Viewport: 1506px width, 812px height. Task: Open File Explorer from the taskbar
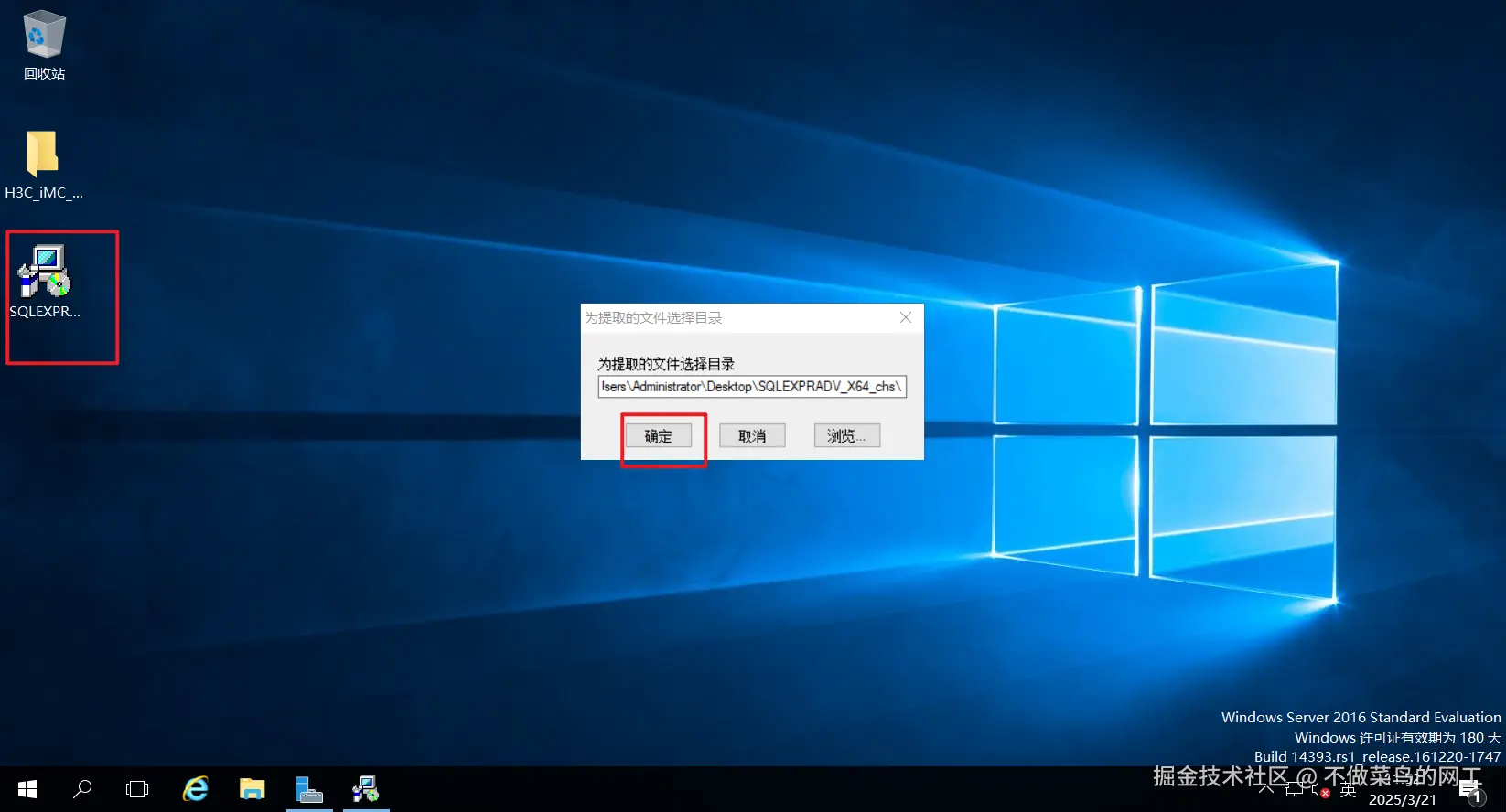pyautogui.click(x=253, y=789)
